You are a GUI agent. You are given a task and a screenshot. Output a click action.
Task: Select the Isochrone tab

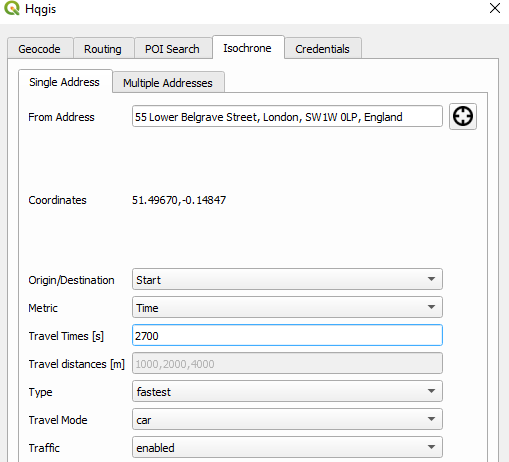(x=248, y=48)
